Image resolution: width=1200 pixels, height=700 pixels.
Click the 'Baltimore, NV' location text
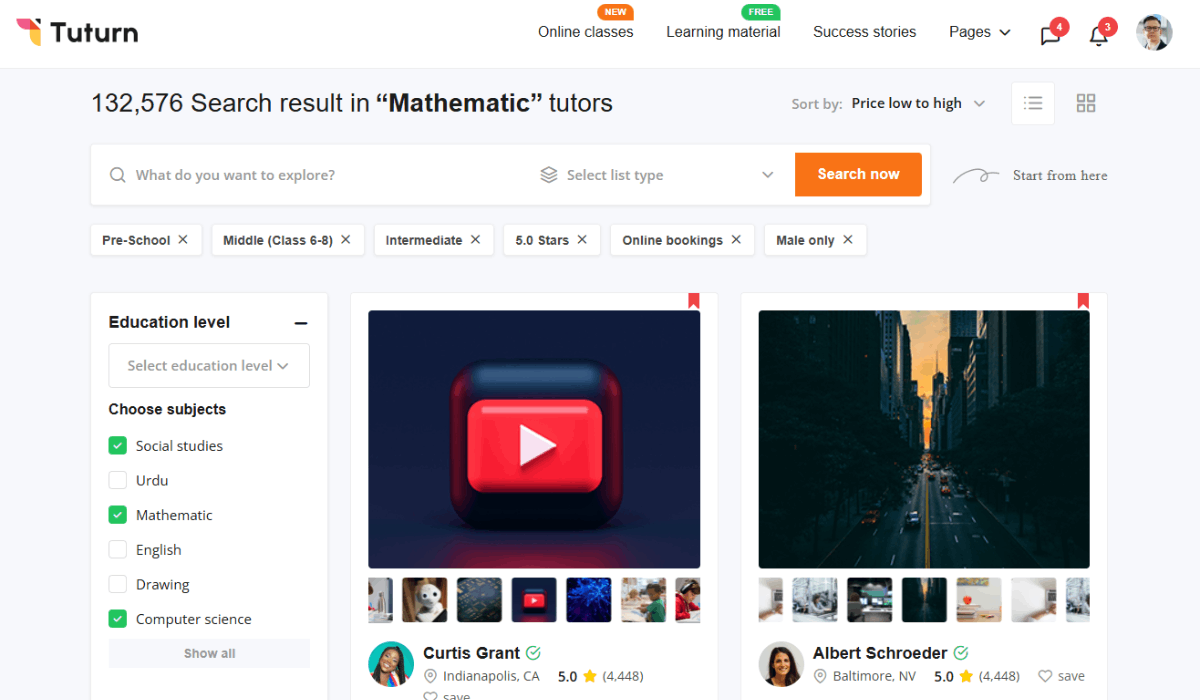874,676
